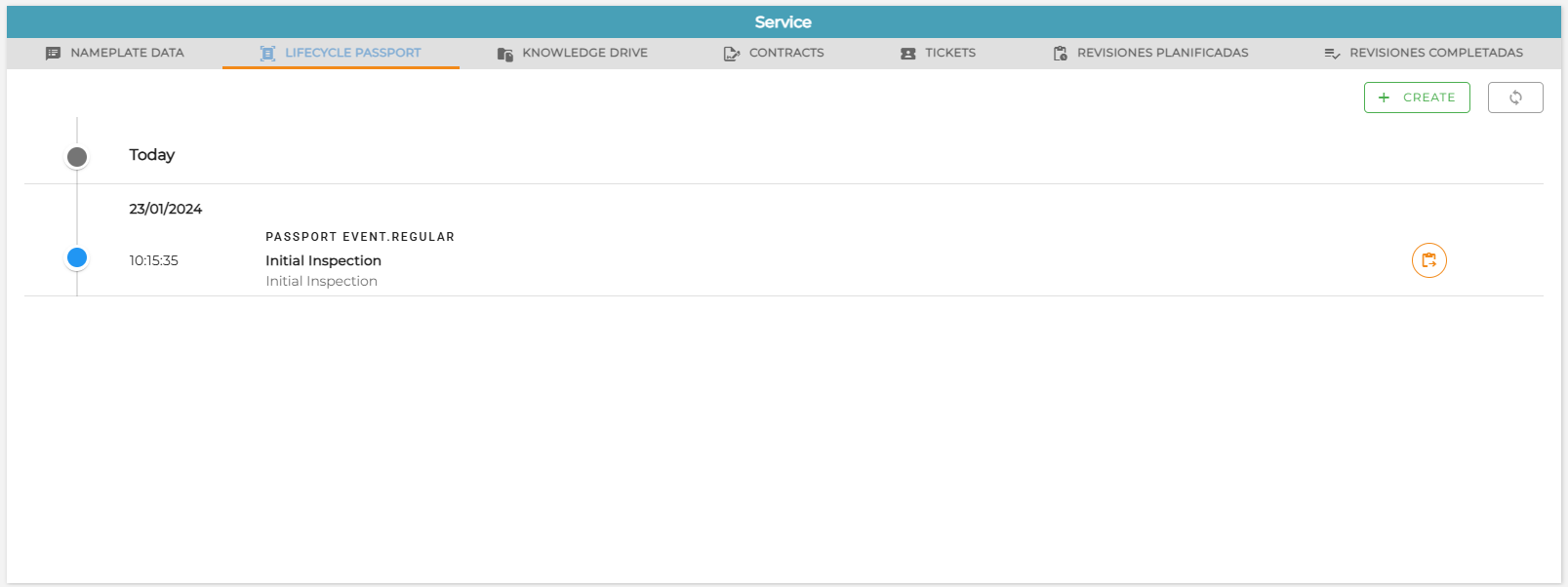The height and width of the screenshot is (587, 1568).
Task: Go to the Tickets tab
Action: coord(938,53)
